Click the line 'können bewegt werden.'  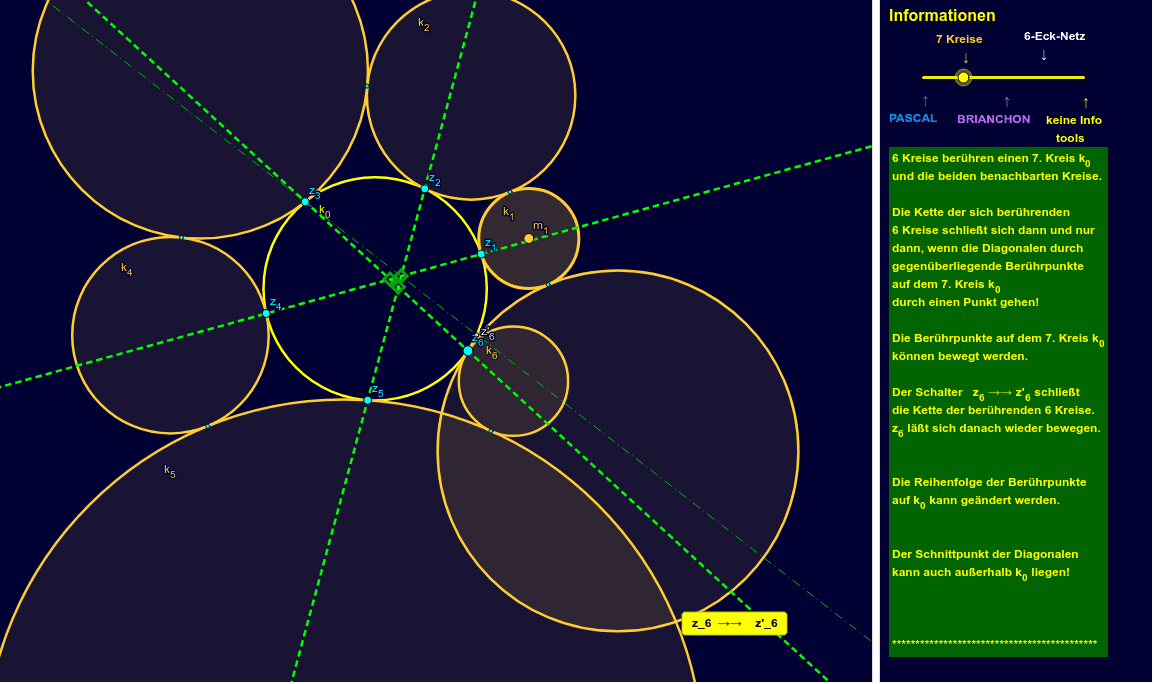click(960, 356)
